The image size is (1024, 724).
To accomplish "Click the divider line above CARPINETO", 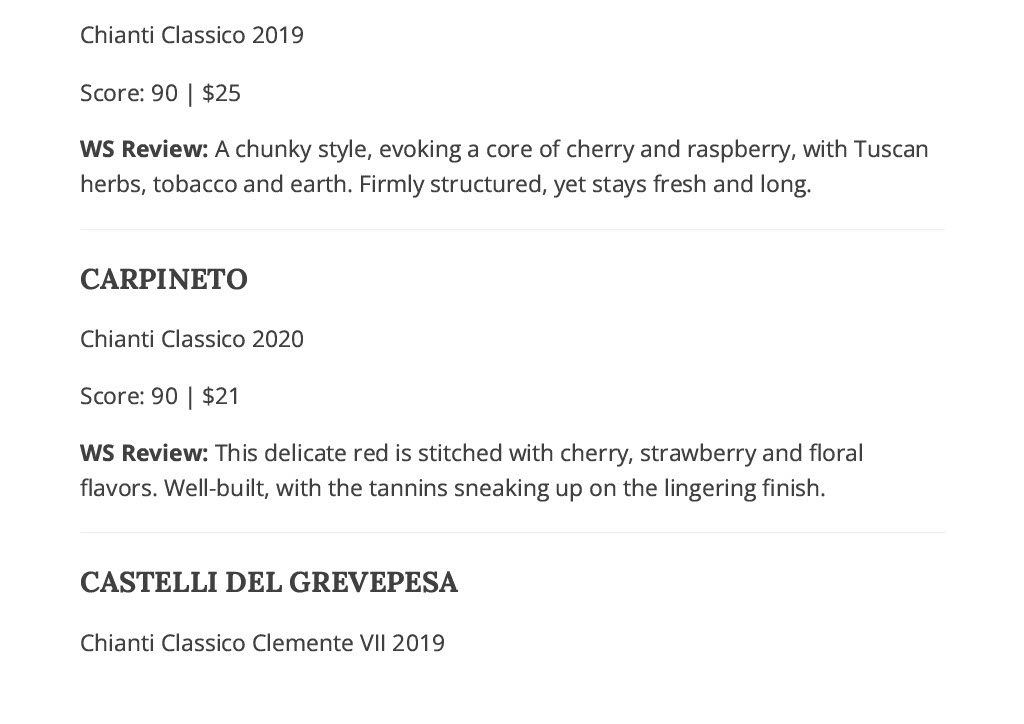I will point(512,229).
